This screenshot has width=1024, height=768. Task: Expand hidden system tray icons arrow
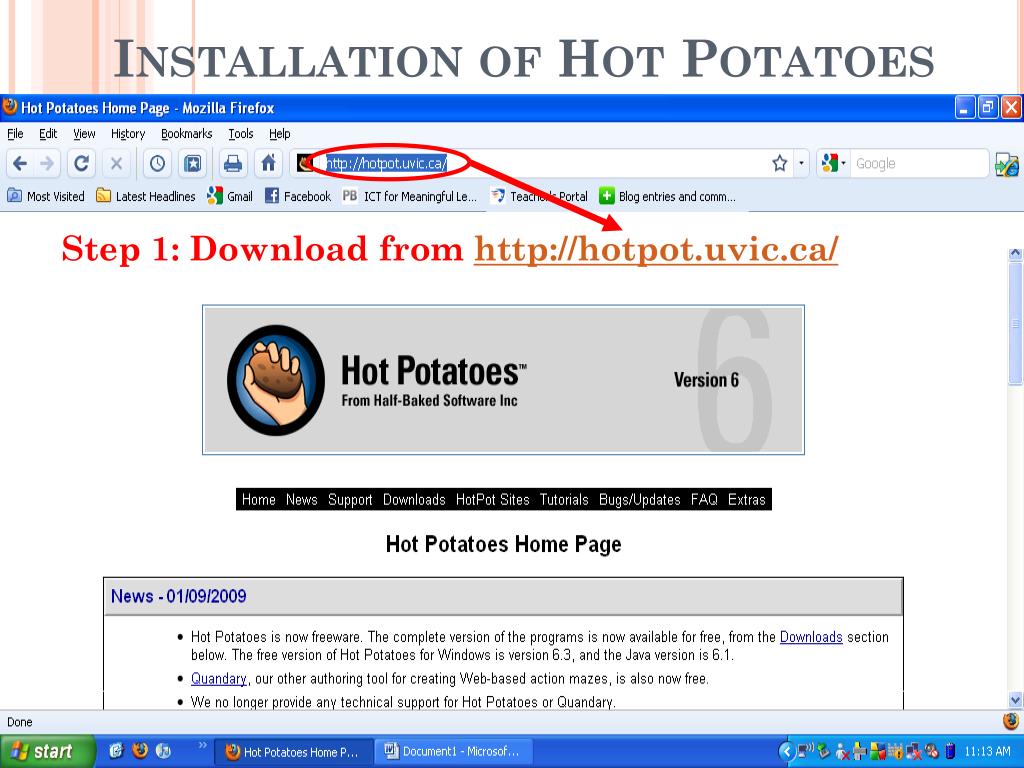coord(787,752)
